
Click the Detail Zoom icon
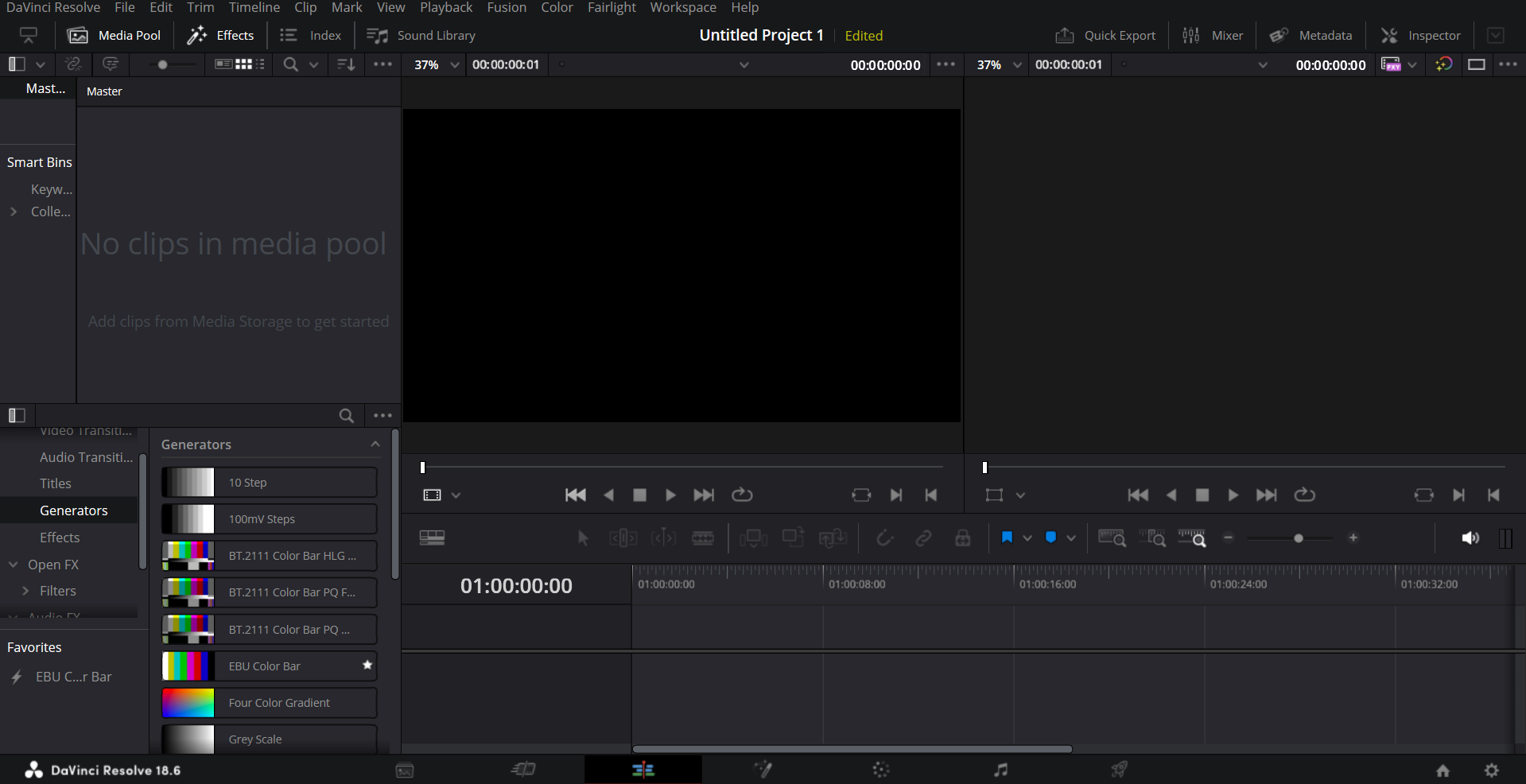pyautogui.click(x=1152, y=538)
